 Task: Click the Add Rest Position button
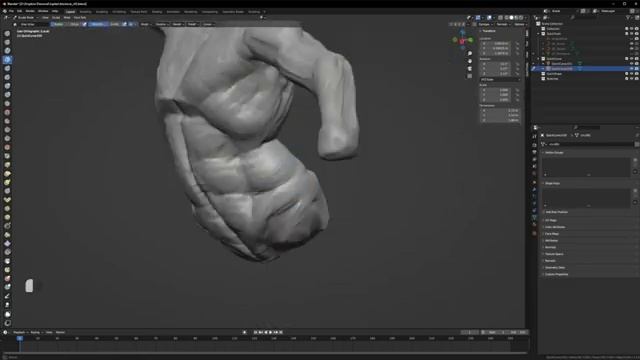pyautogui.click(x=557, y=212)
